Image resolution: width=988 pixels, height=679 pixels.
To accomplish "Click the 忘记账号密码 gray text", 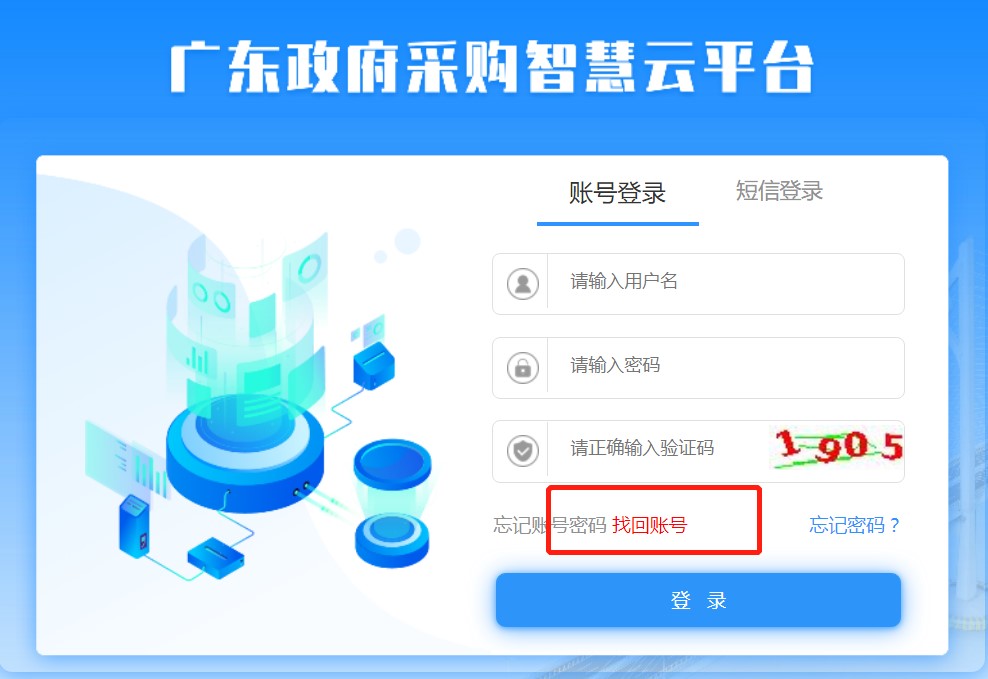I will (x=549, y=525).
